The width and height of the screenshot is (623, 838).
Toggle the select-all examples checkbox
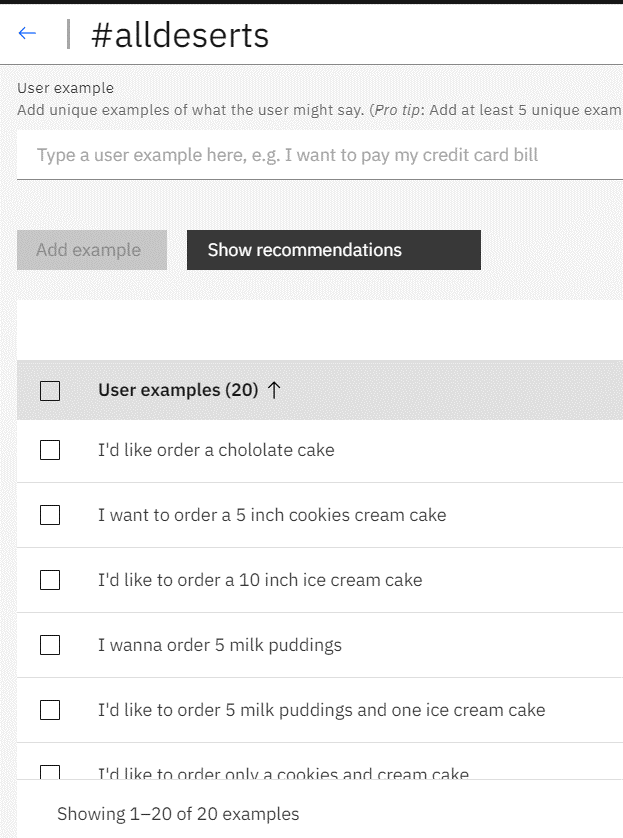tap(50, 391)
